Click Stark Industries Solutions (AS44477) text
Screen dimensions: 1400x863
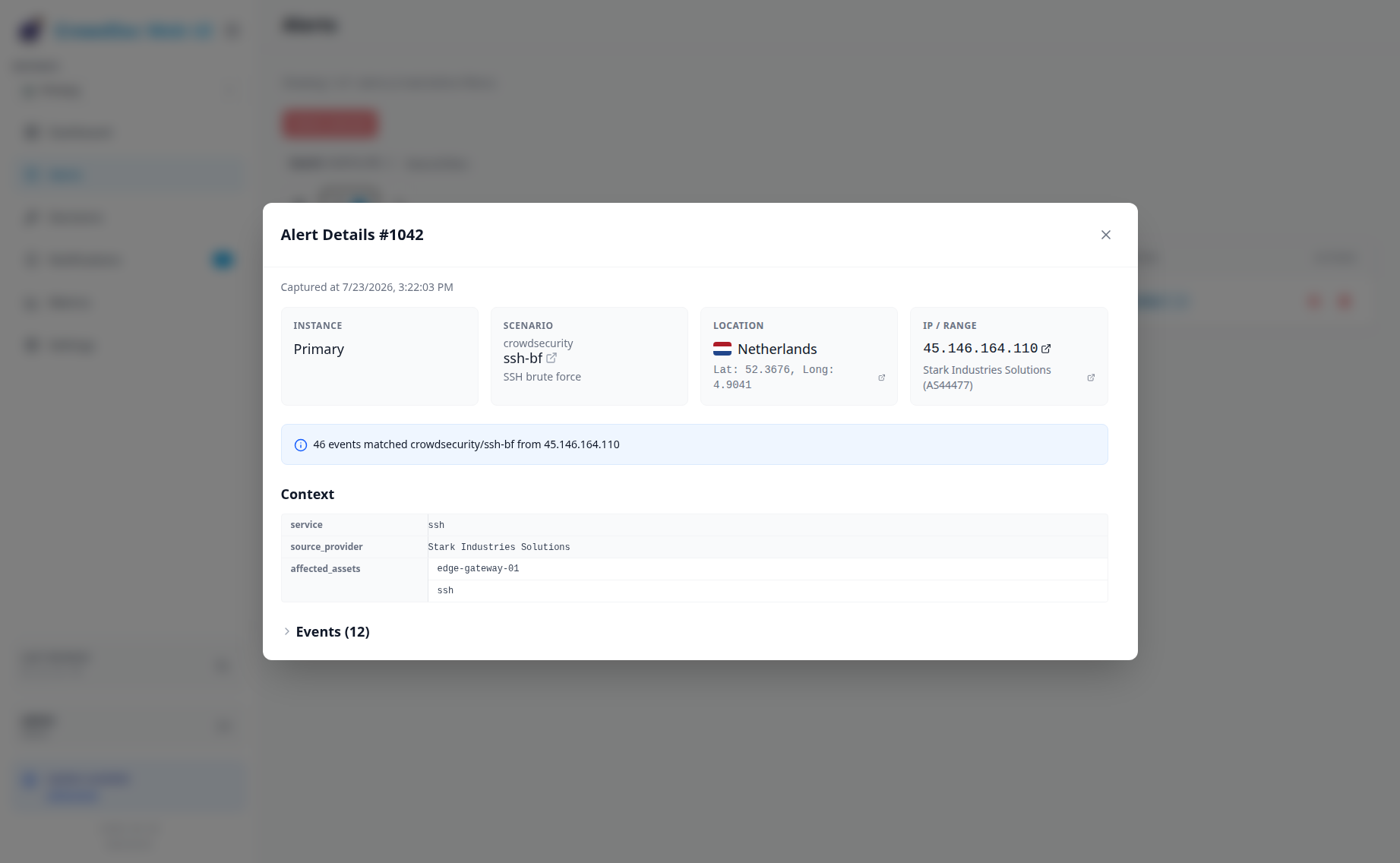[x=987, y=378]
